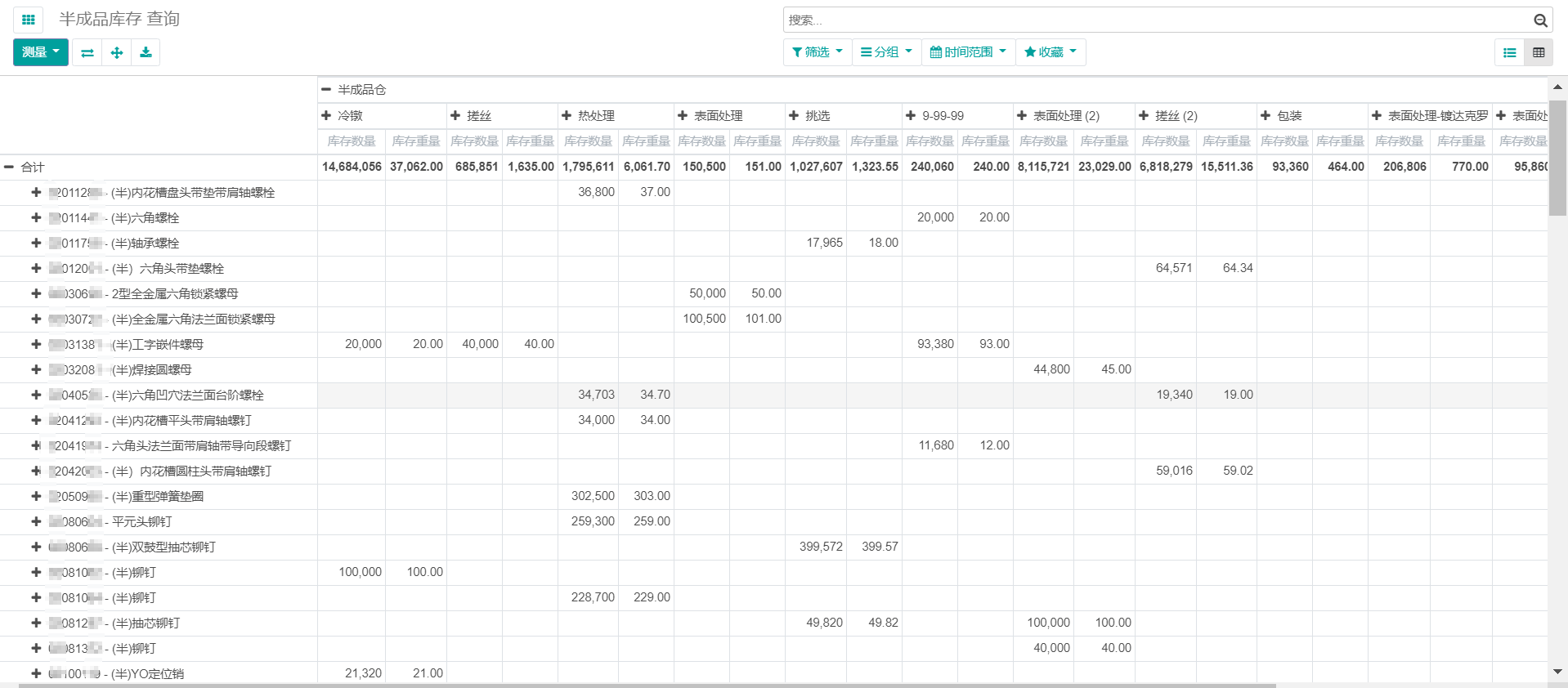This screenshot has width=1568, height=688.
Task: Open the 筛选 filter dropdown
Action: pyautogui.click(x=818, y=51)
